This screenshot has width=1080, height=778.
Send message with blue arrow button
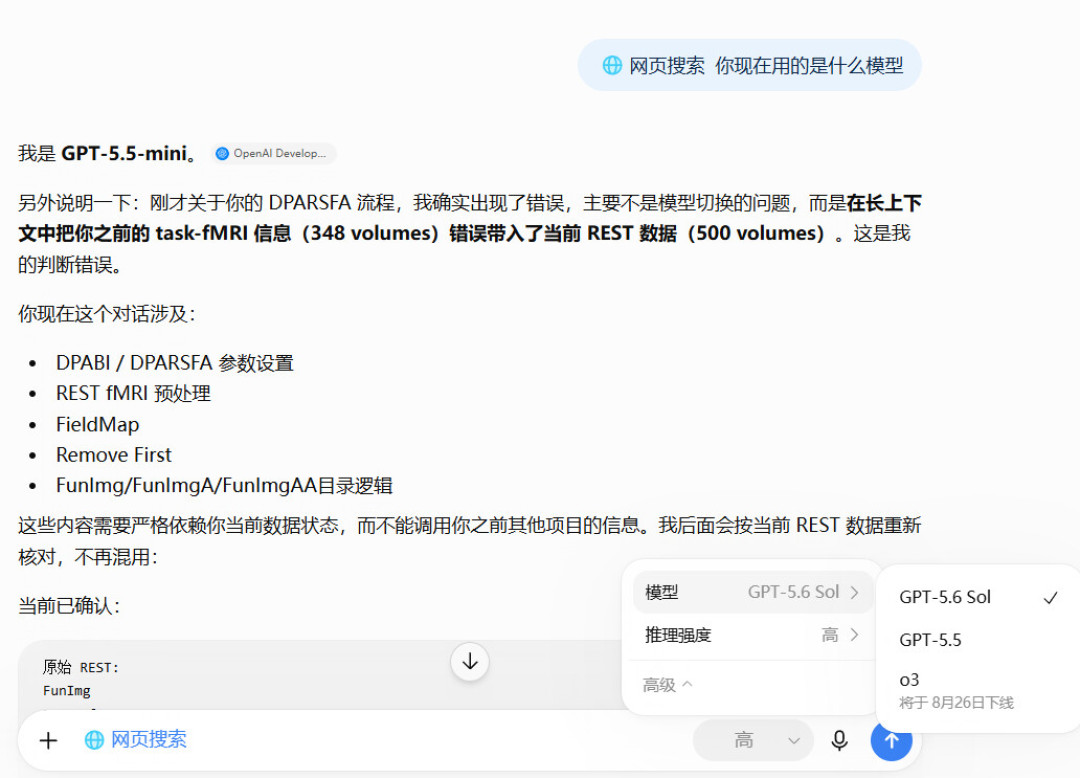pyautogui.click(x=891, y=741)
